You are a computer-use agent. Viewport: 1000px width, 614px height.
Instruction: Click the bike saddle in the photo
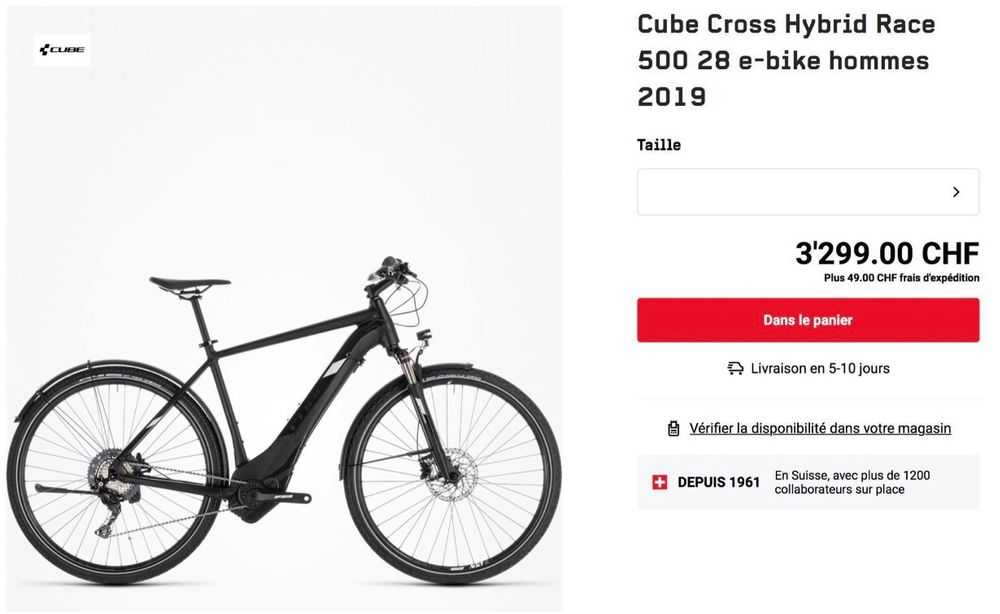(x=189, y=283)
